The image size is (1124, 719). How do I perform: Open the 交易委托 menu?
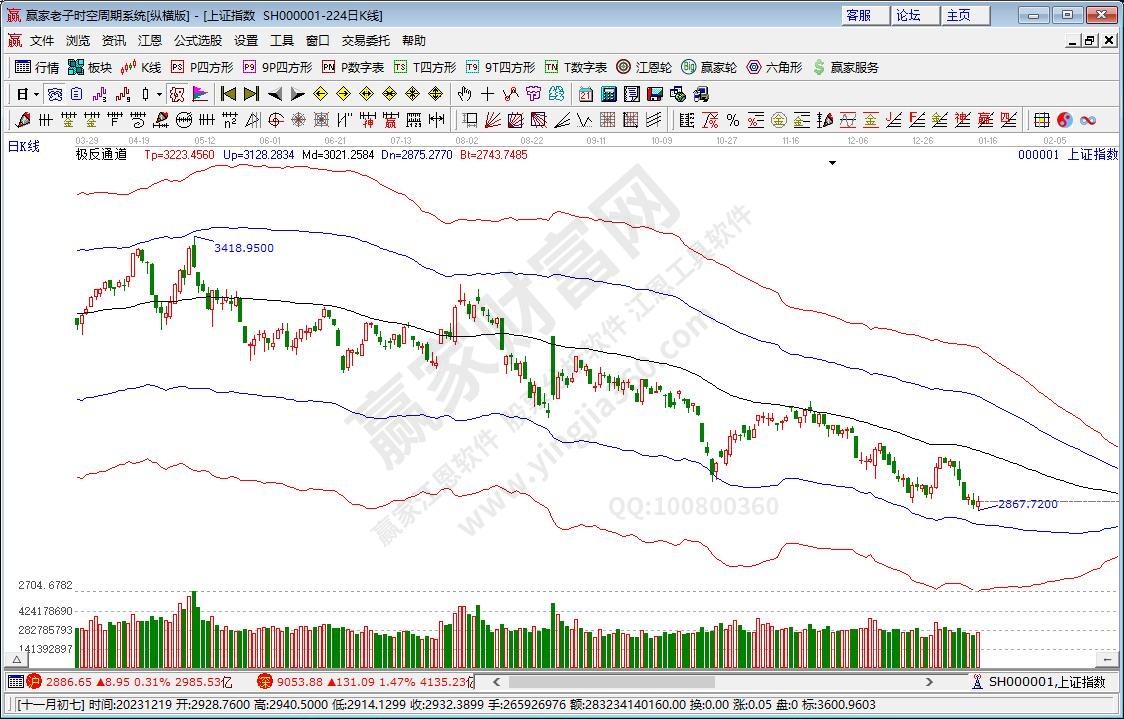point(366,41)
